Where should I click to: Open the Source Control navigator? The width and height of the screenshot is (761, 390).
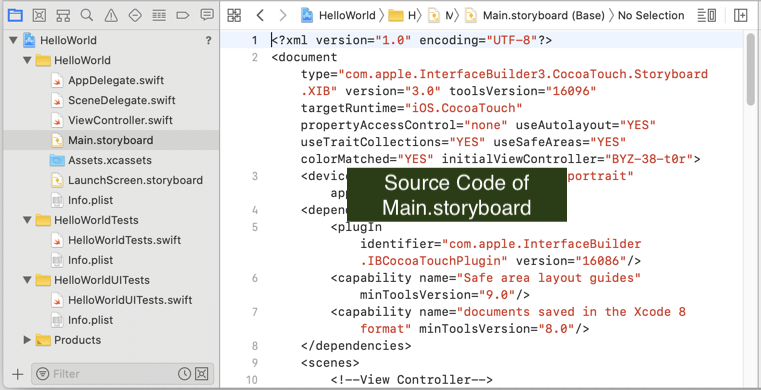39,16
